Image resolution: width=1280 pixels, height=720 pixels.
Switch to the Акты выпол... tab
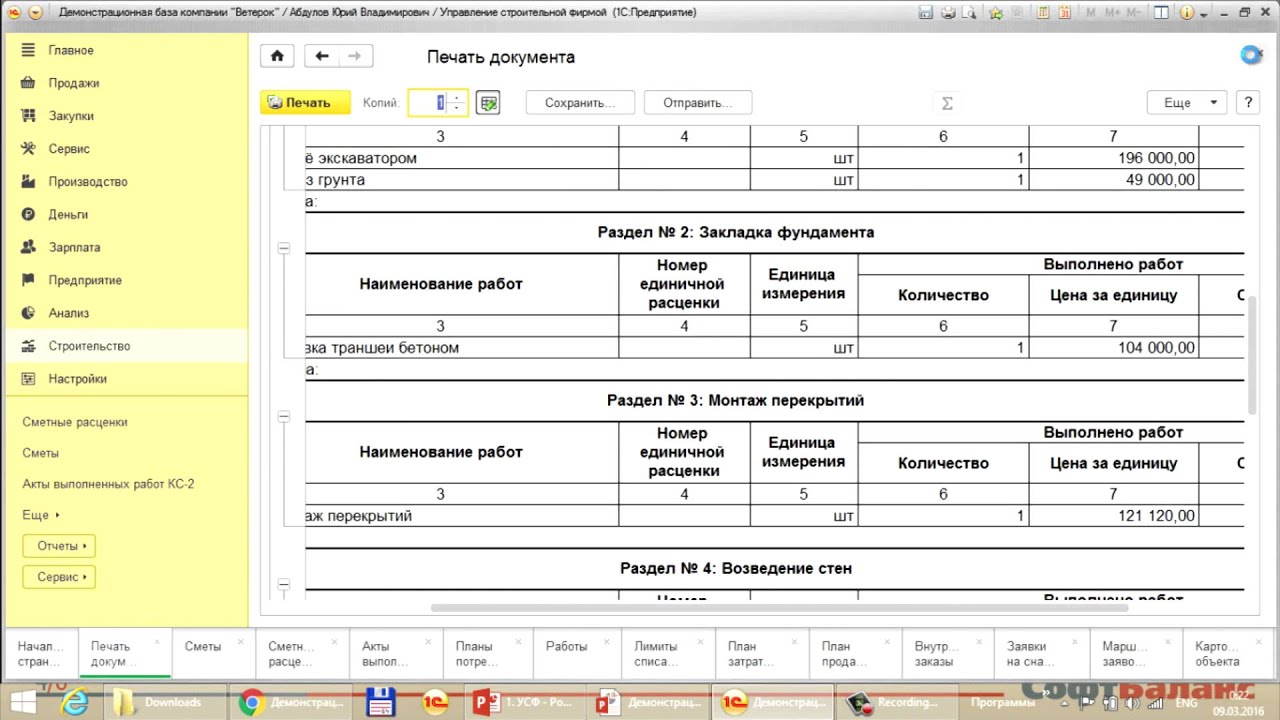tap(394, 654)
